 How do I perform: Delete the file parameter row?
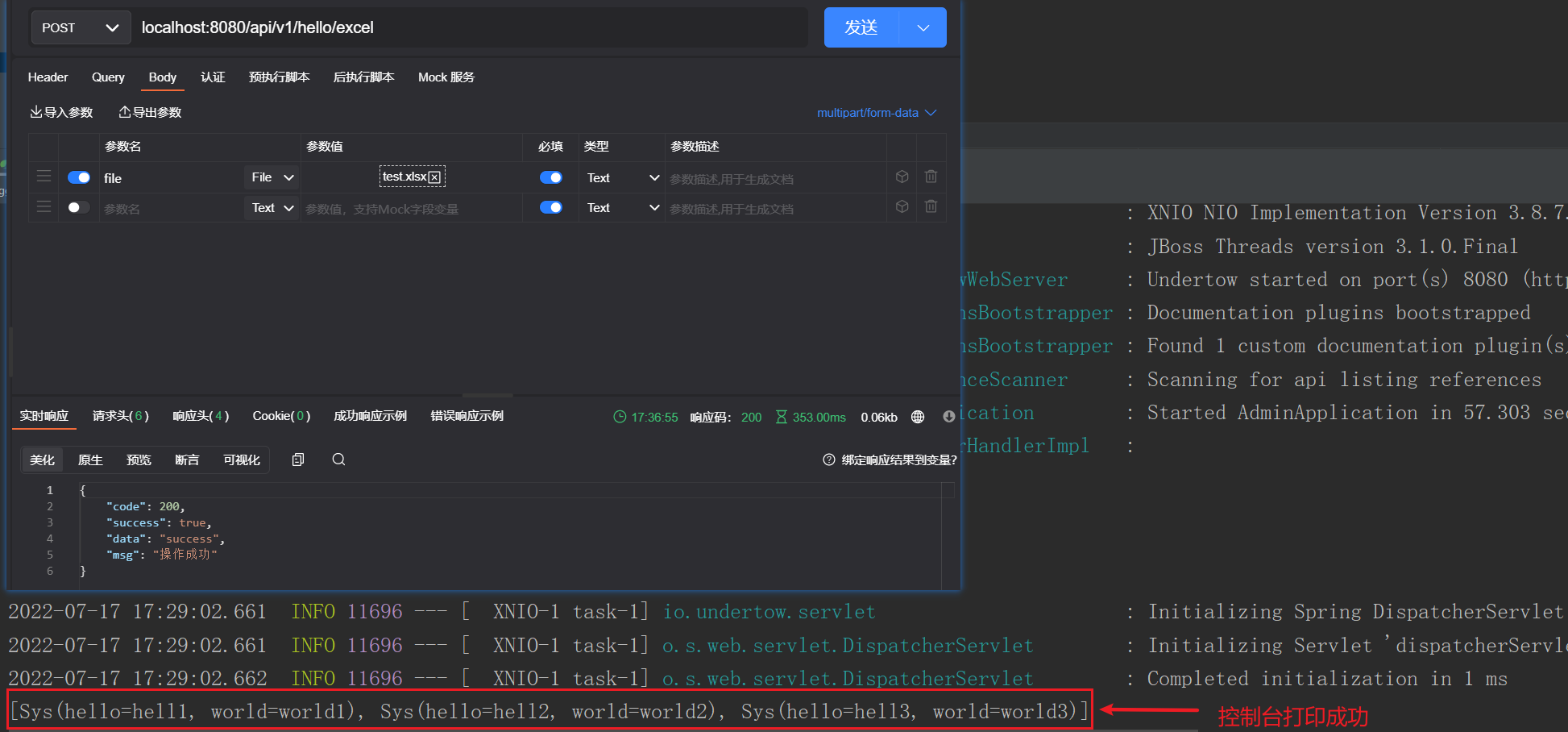(931, 177)
